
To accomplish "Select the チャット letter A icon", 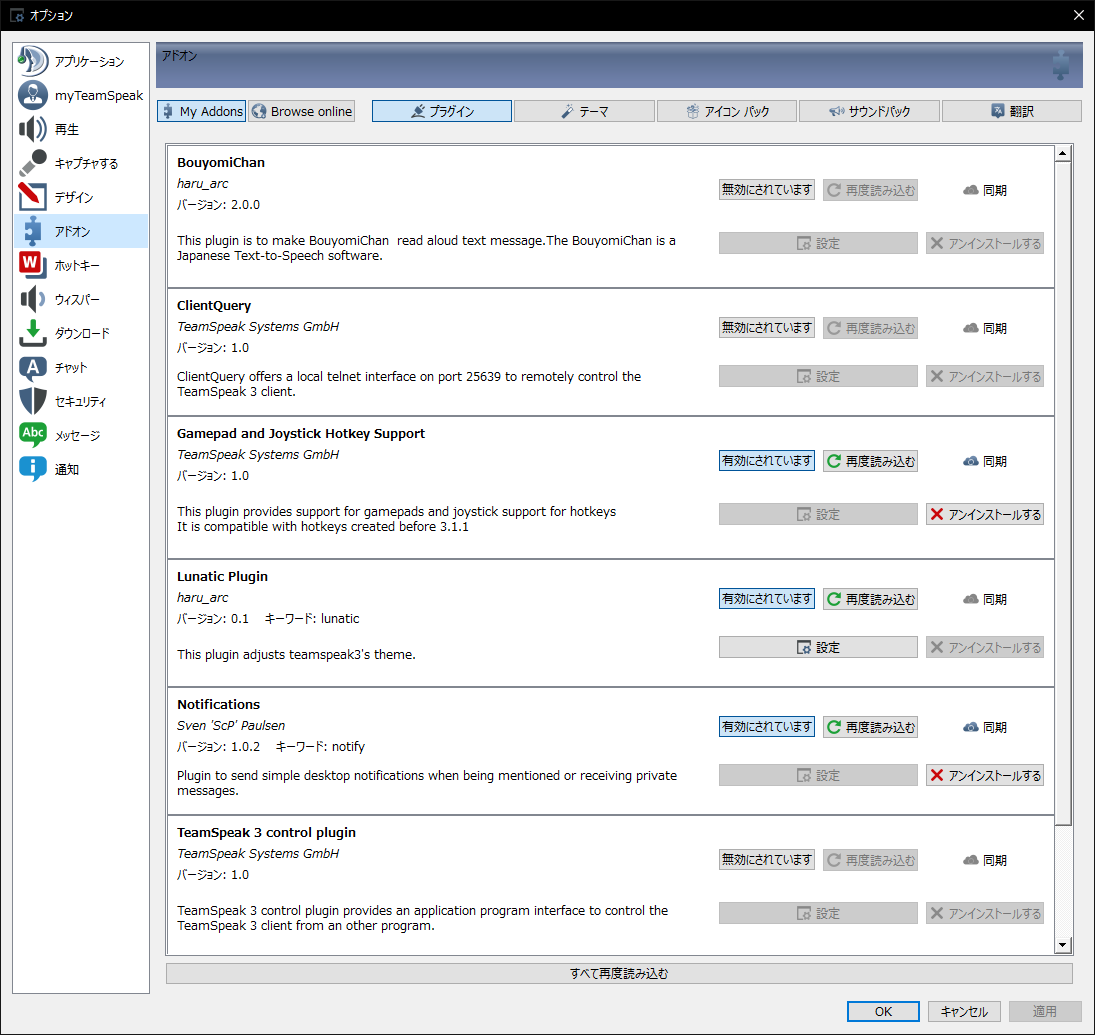I will (x=33, y=367).
